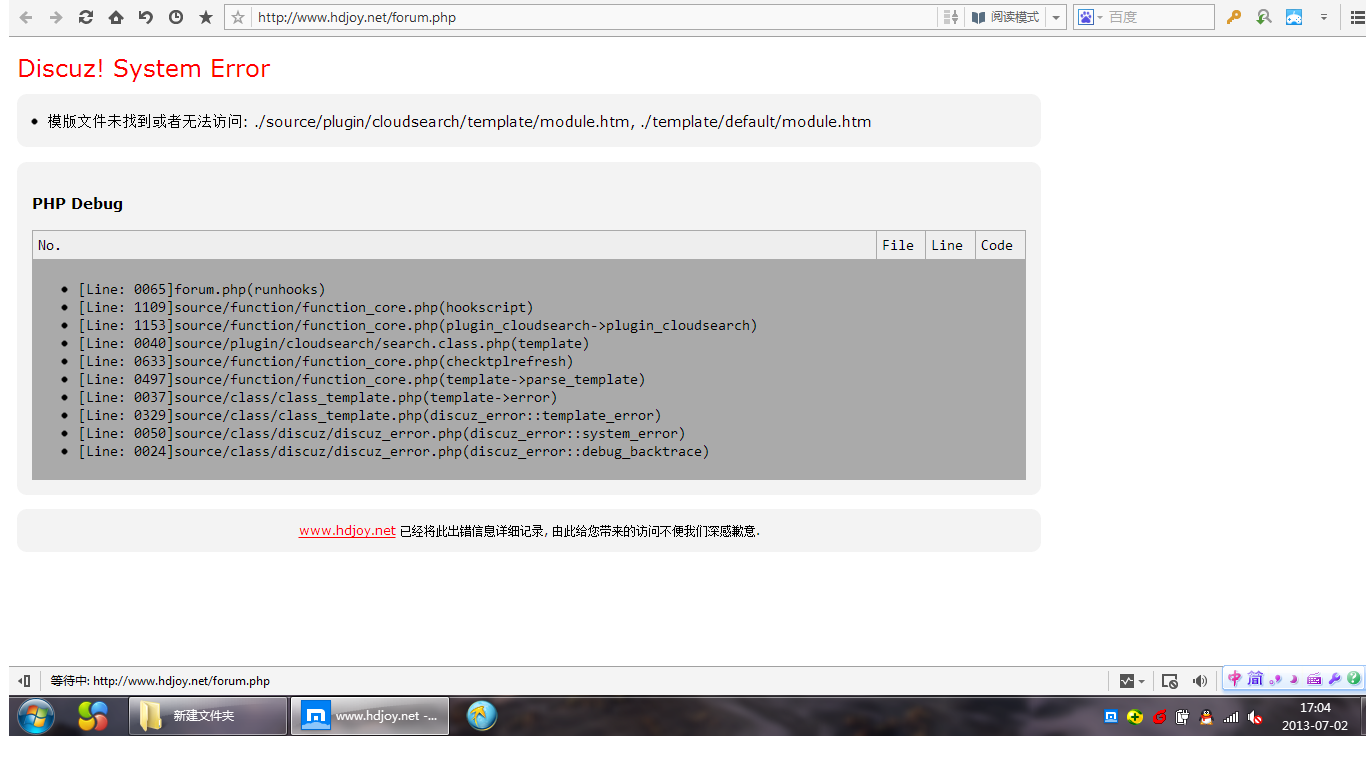Click the discuz_error::template_error trace line
The height and width of the screenshot is (768, 1366).
coord(370,415)
